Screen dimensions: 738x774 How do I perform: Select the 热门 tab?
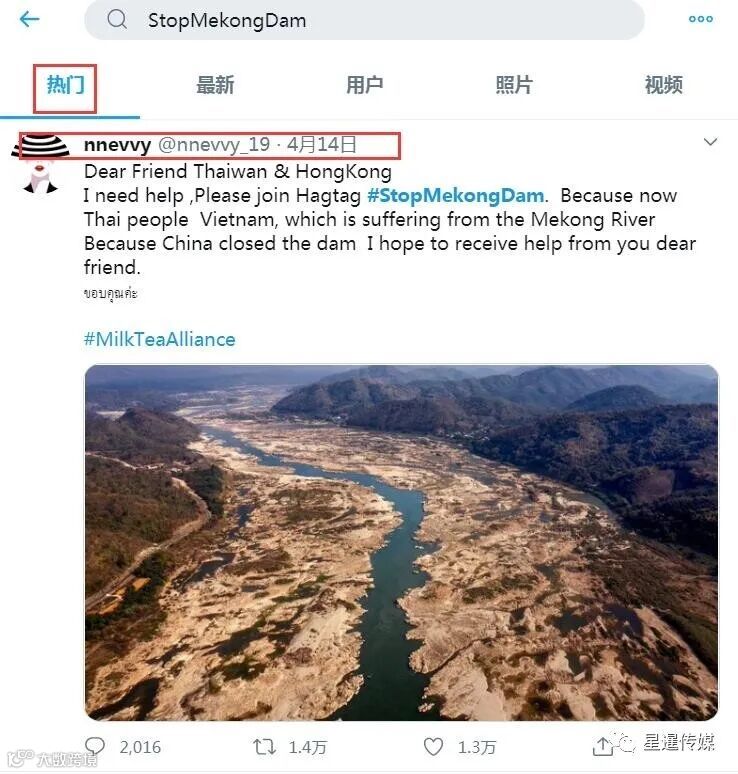(x=66, y=85)
